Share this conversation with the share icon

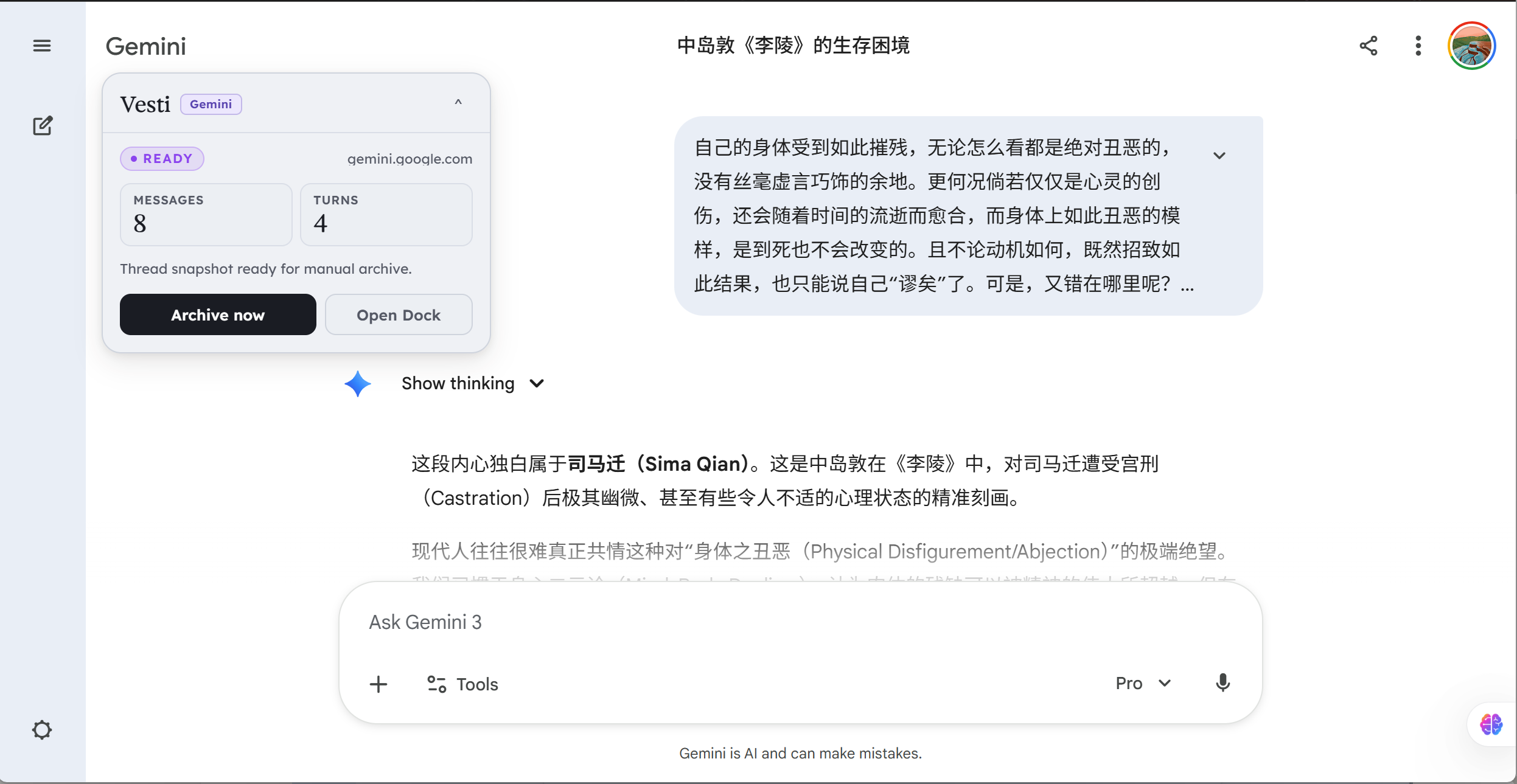click(1369, 46)
